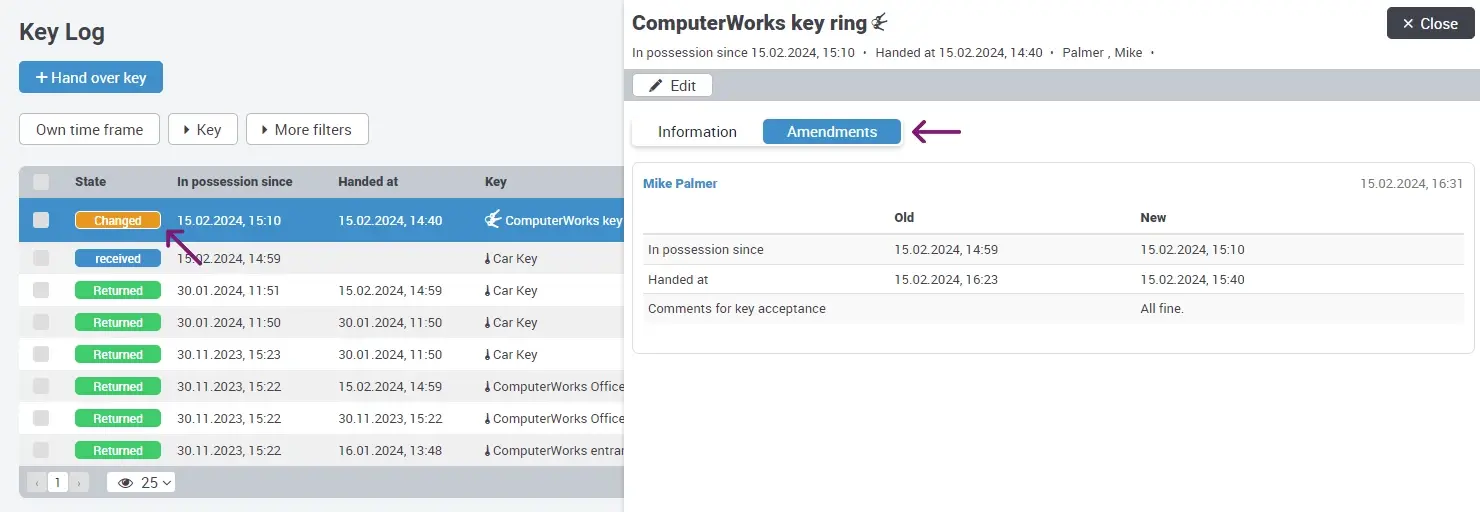The image size is (1480, 512).
Task: Go to the next page in pagination
Action: (80, 483)
